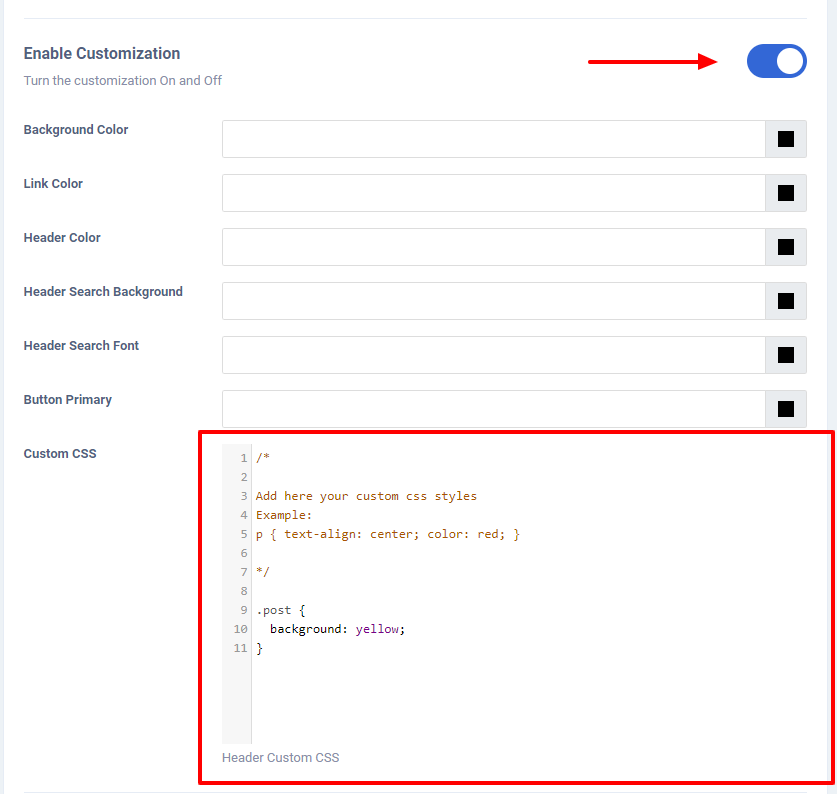The height and width of the screenshot is (794, 837).
Task: Focus the Header Search Font input field
Action: [494, 355]
